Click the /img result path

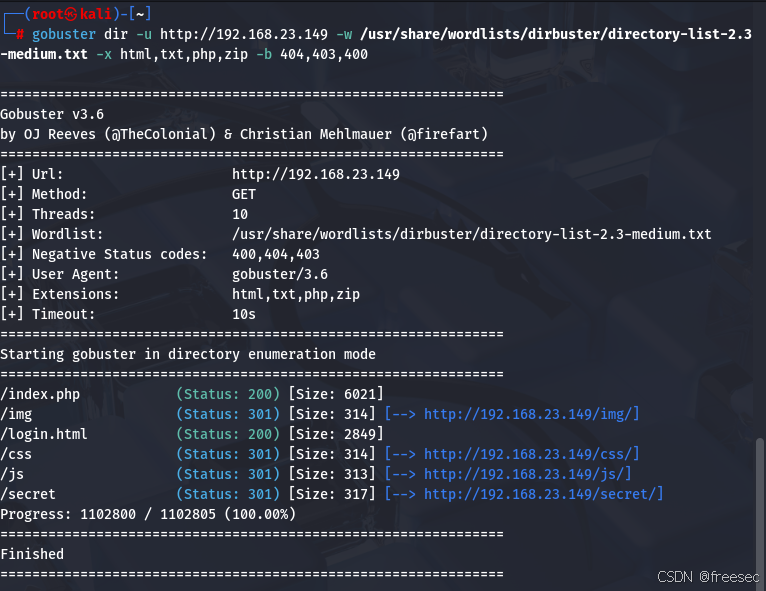click(16, 414)
